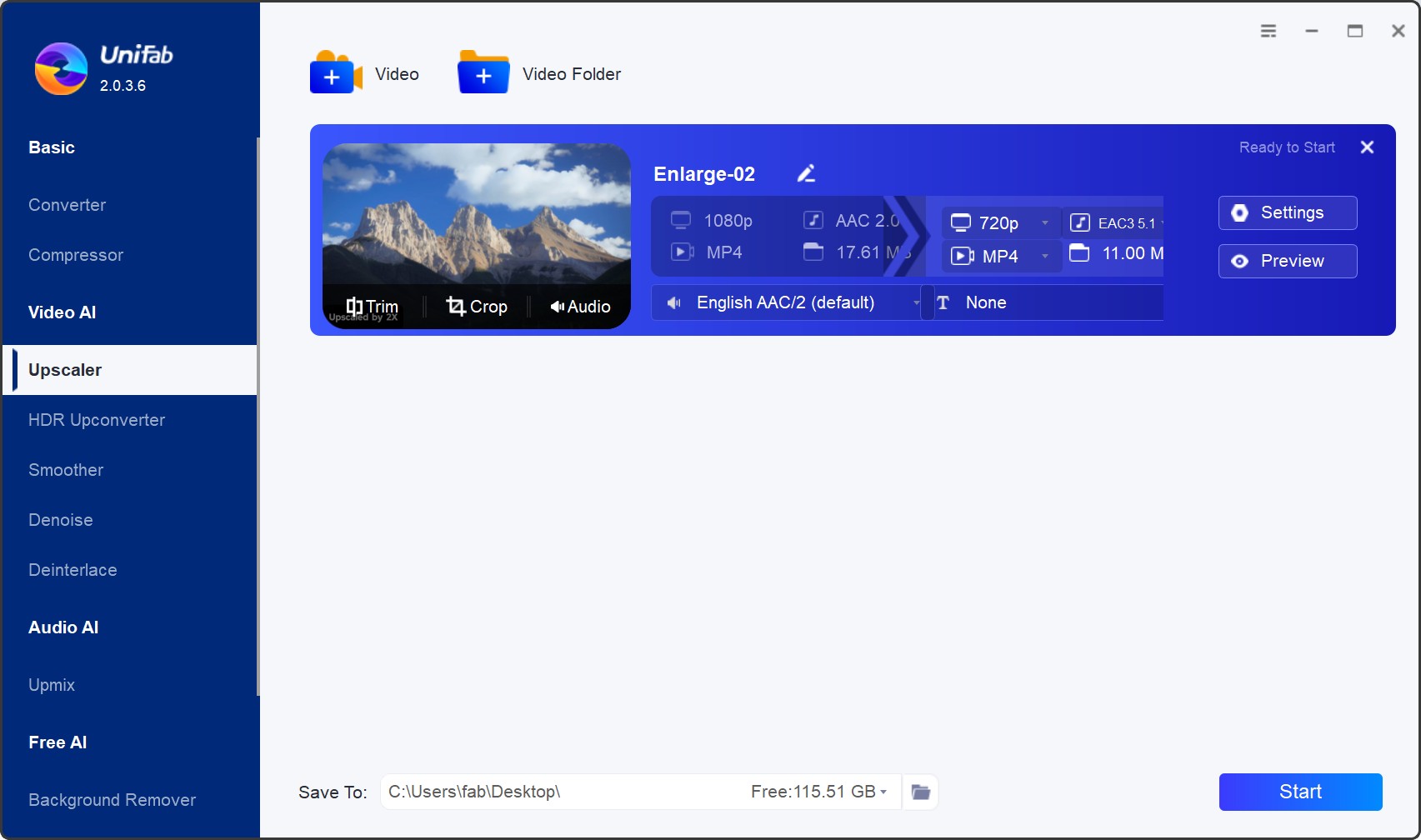The image size is (1421, 840).
Task: Click the Save To path field
Action: click(641, 792)
